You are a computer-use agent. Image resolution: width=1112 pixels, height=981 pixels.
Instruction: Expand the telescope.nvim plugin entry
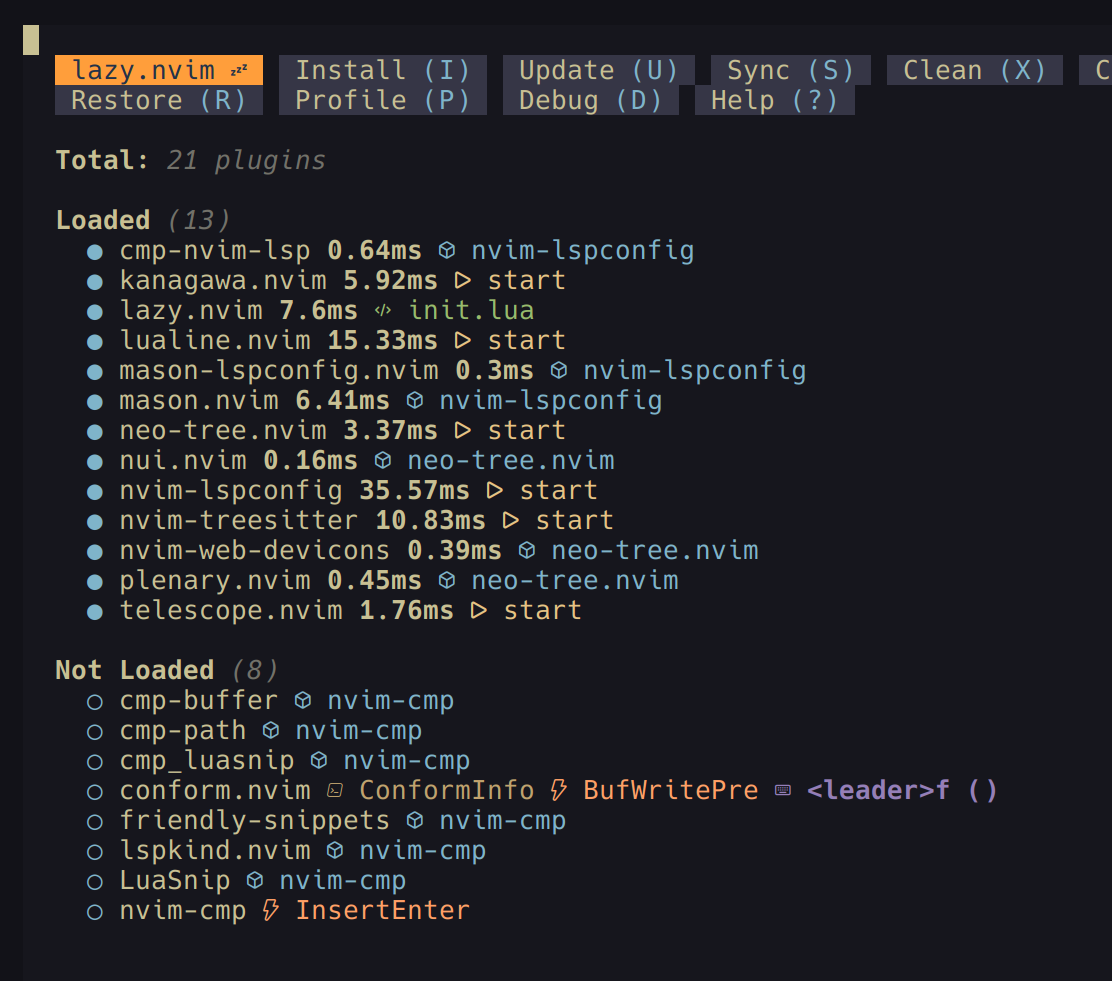[x=231, y=610]
